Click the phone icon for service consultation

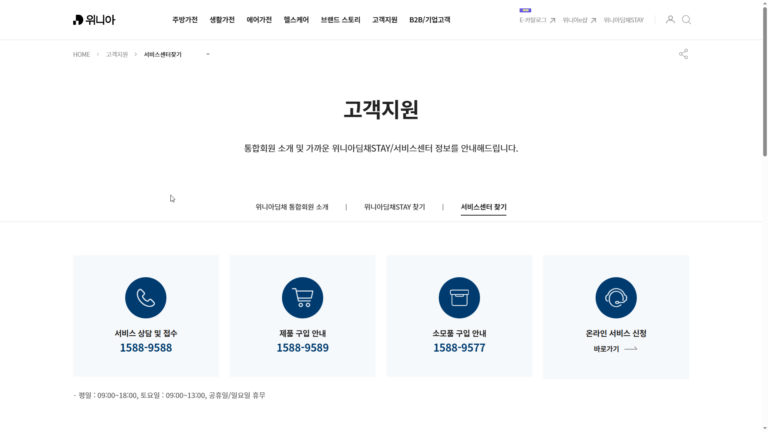tap(145, 298)
